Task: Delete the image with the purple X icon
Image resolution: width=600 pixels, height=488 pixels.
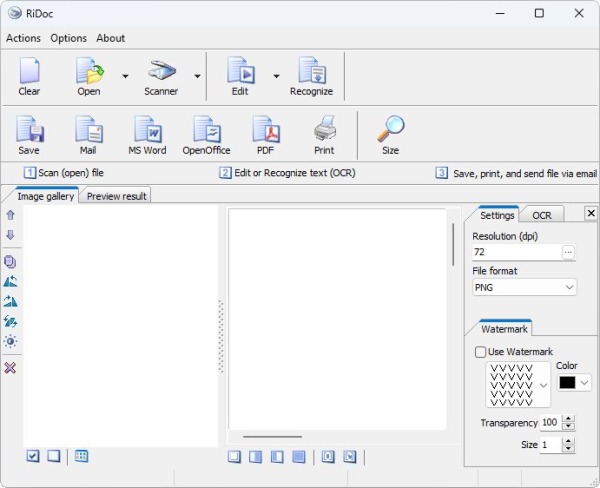Action: [10, 368]
